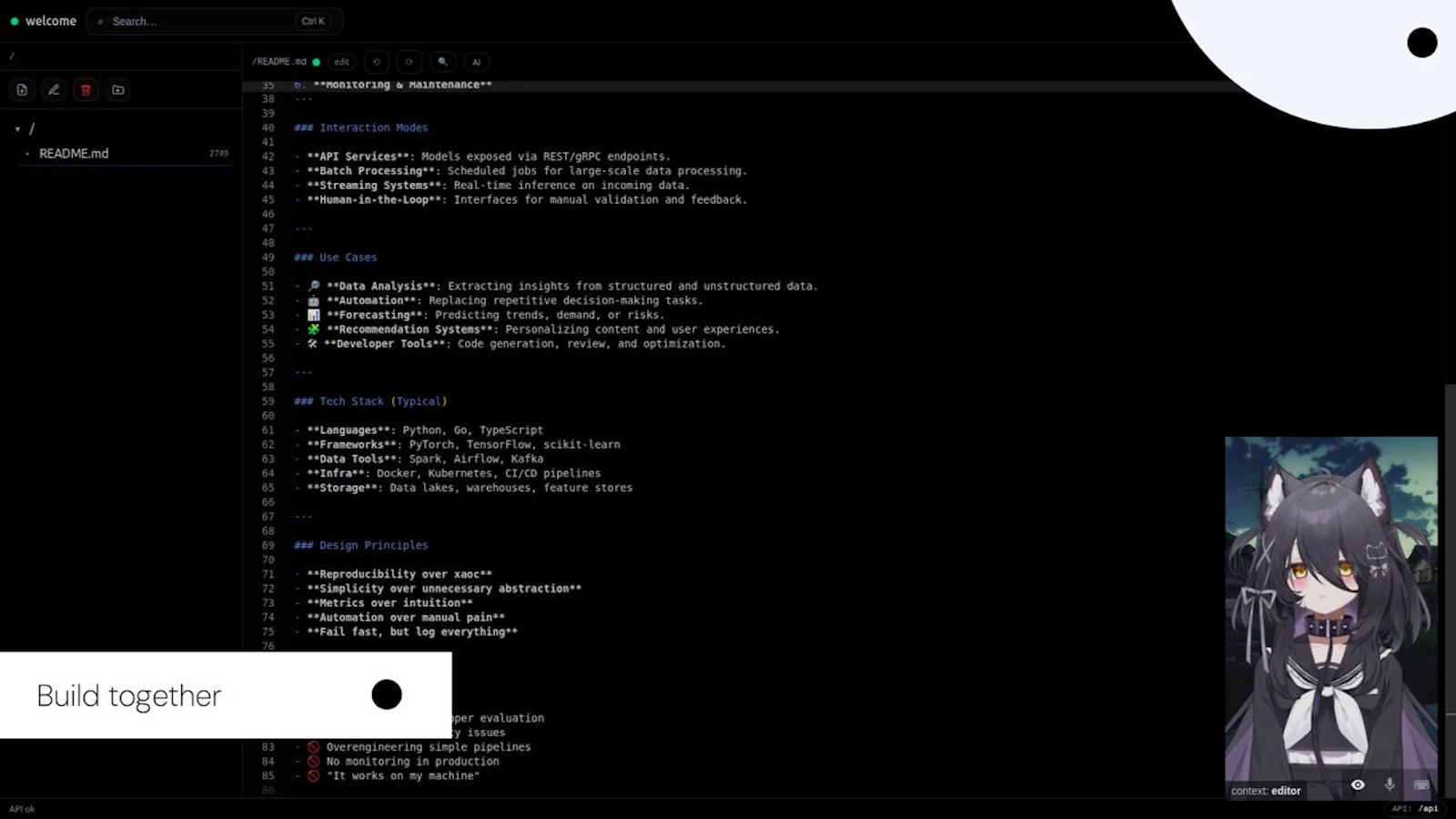Click the green saved-status dot by README.md
The width and height of the screenshot is (1456, 819).
pyautogui.click(x=317, y=62)
